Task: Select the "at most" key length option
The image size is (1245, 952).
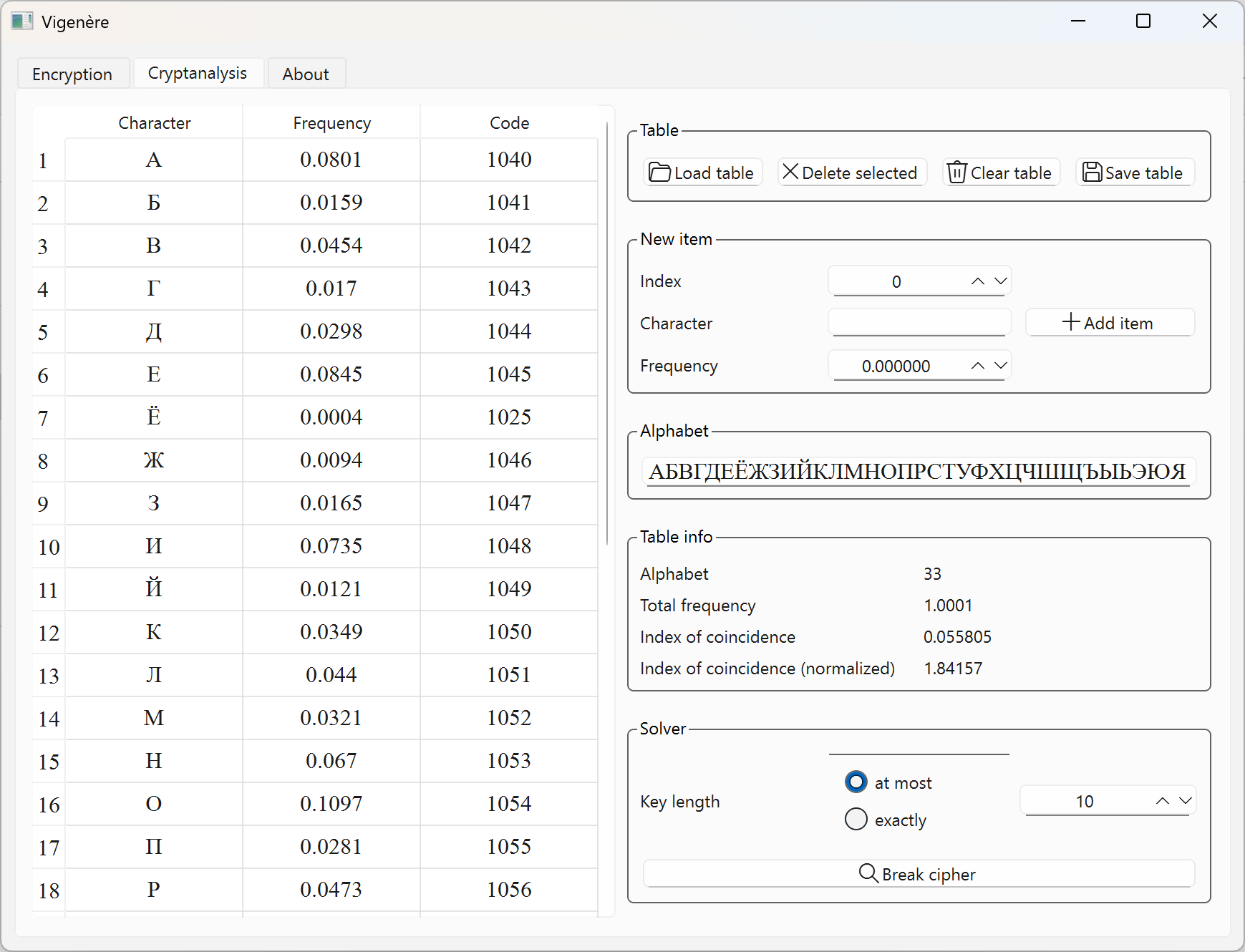Action: 856,782
